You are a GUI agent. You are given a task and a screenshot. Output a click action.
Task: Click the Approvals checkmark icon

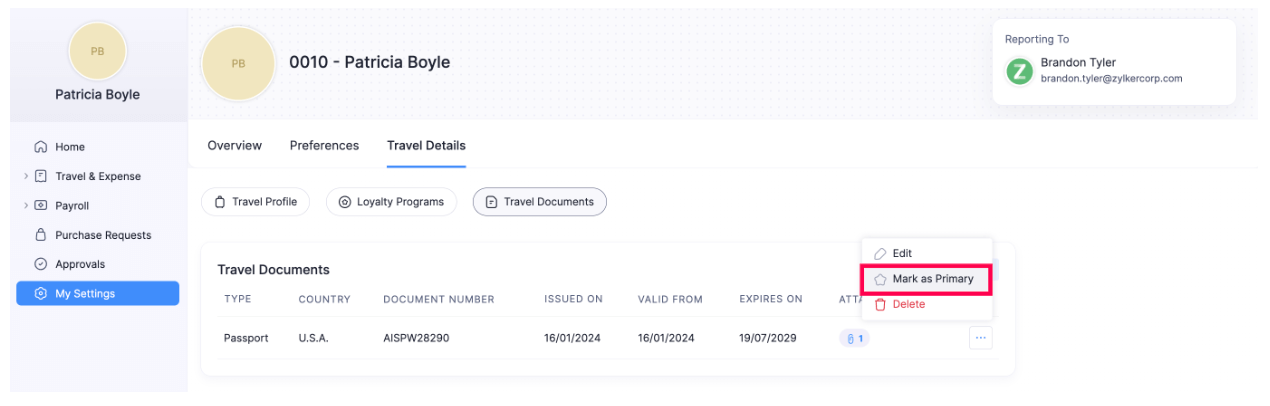pyautogui.click(x=41, y=264)
